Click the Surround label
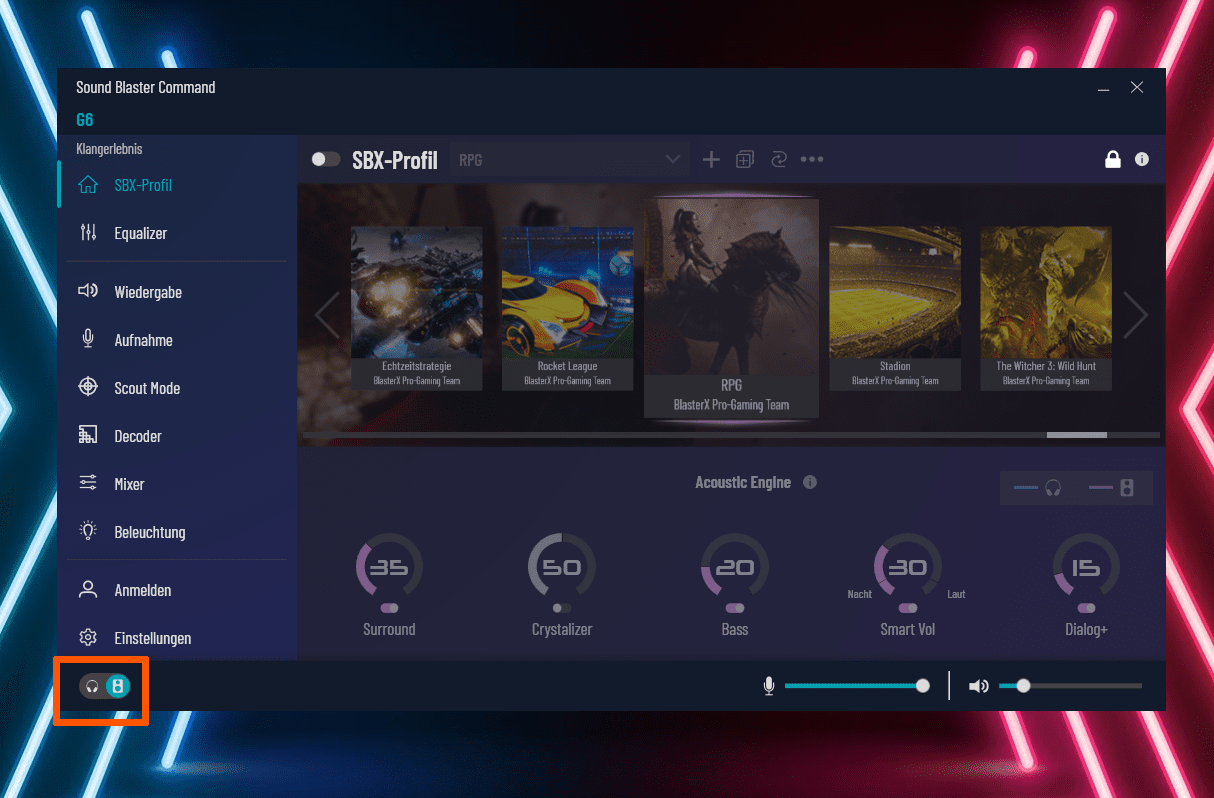1214x798 pixels. 389,629
